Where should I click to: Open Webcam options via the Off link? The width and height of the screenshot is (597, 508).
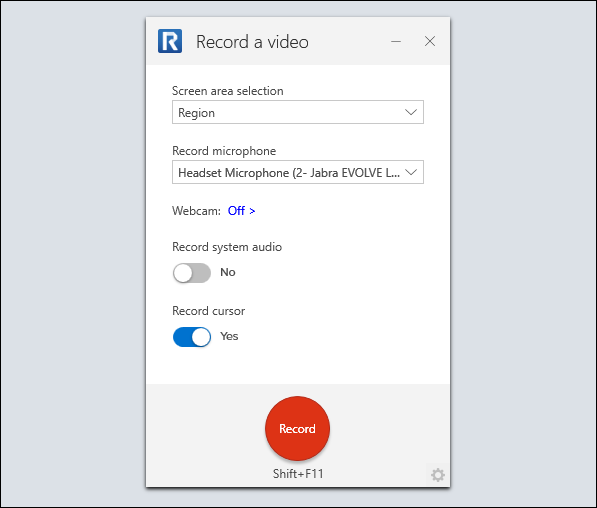[x=236, y=211]
